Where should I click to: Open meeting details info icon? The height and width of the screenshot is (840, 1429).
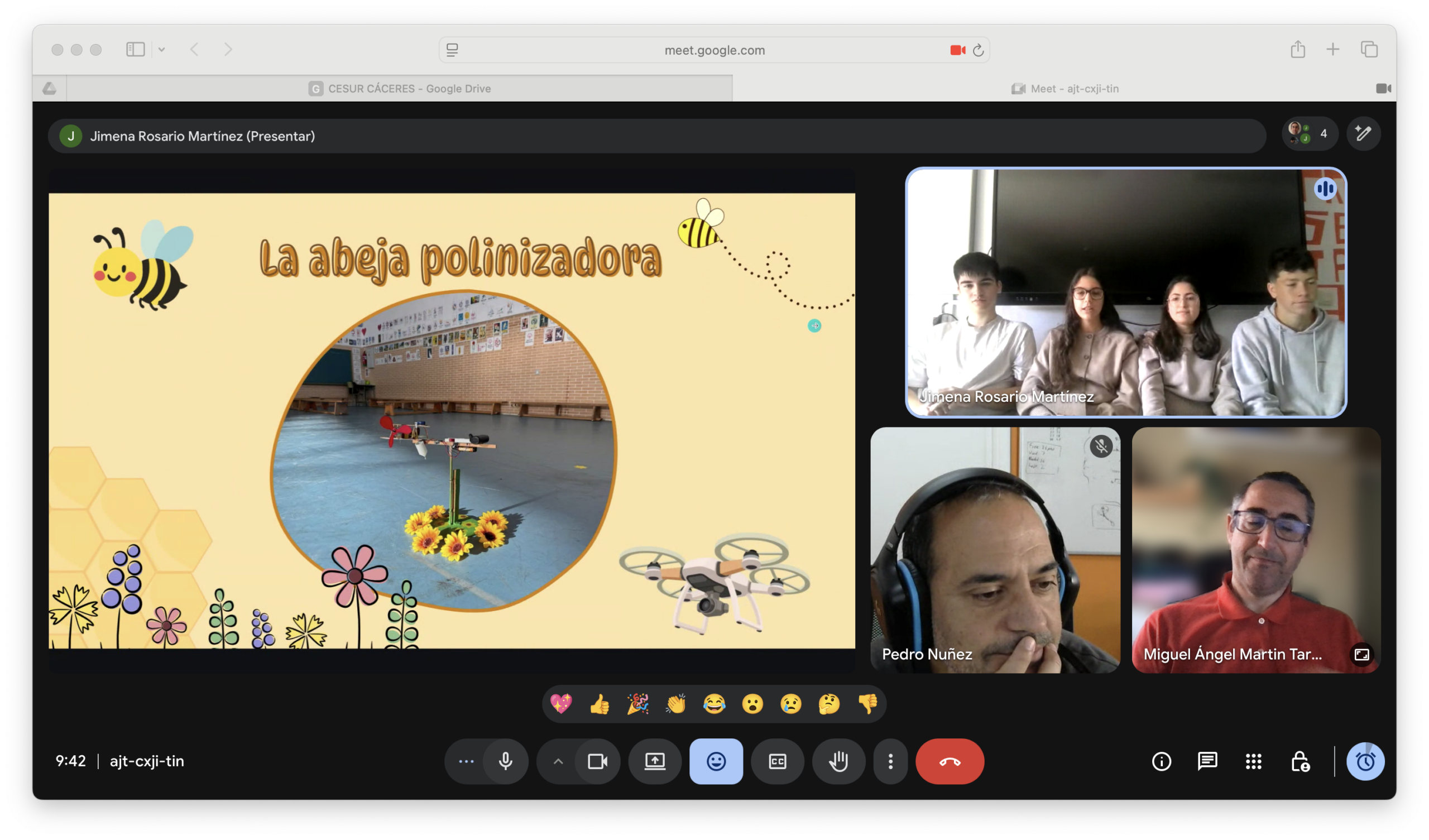pos(1162,761)
